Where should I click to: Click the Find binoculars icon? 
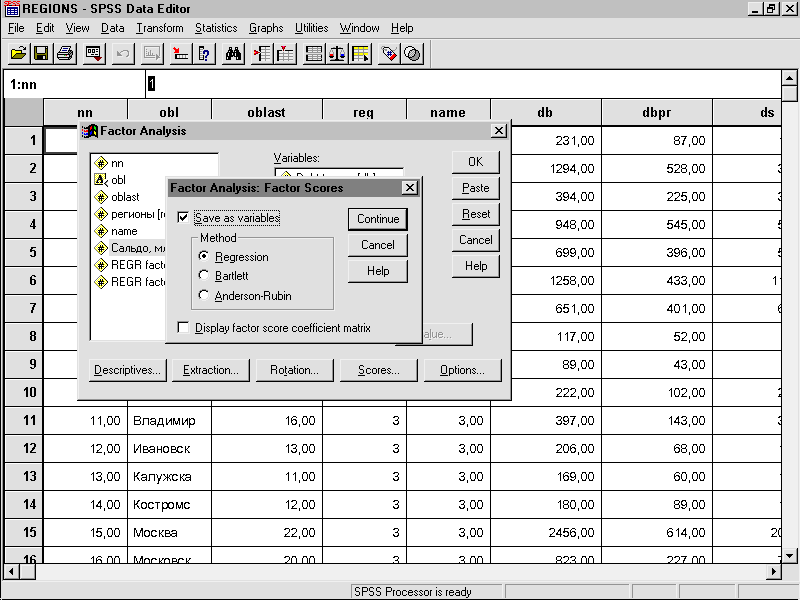pyautogui.click(x=233, y=54)
